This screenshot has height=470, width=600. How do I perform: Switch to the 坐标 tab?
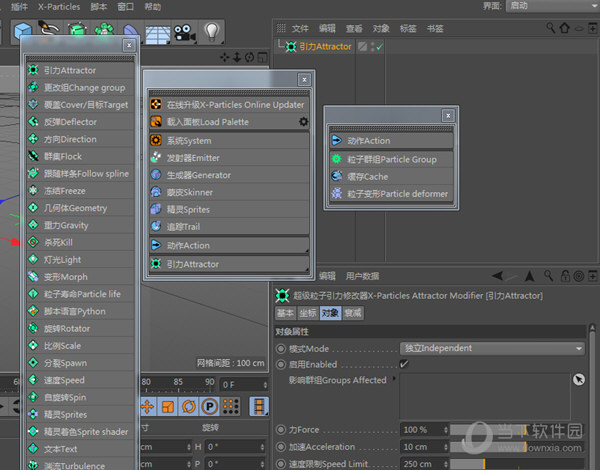pyautogui.click(x=308, y=313)
